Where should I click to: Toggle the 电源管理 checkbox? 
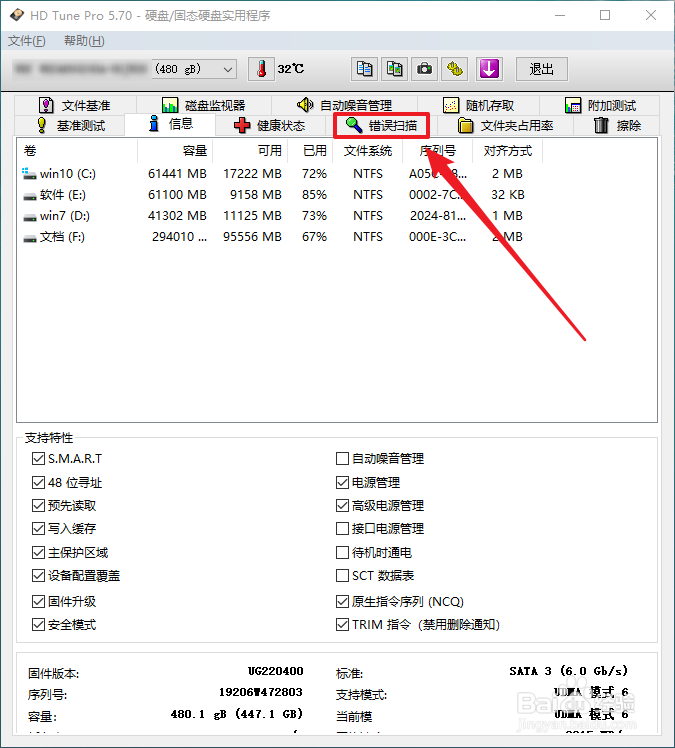pos(342,482)
